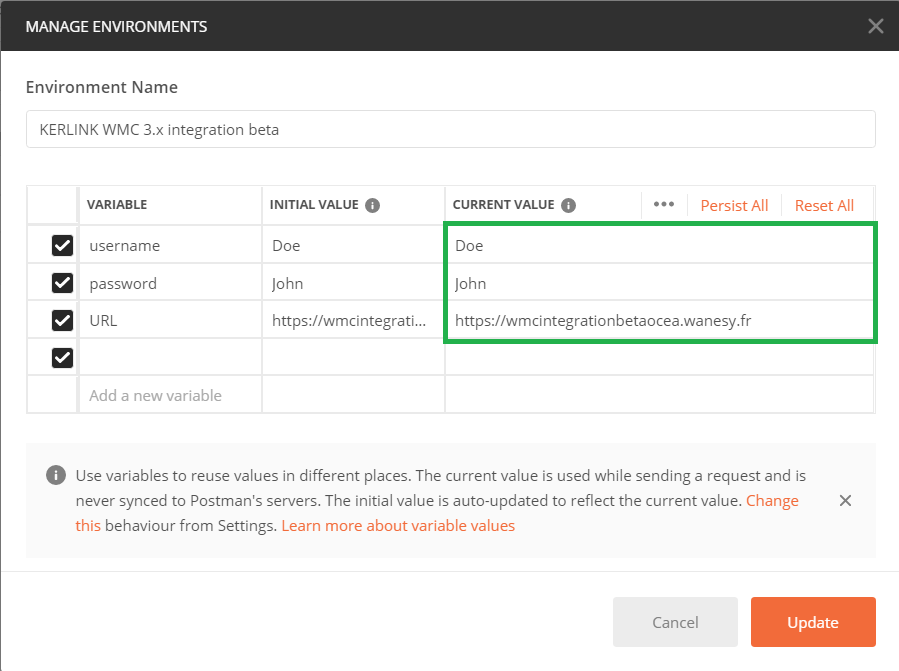
Task: Click the Cancel button
Action: coord(675,622)
